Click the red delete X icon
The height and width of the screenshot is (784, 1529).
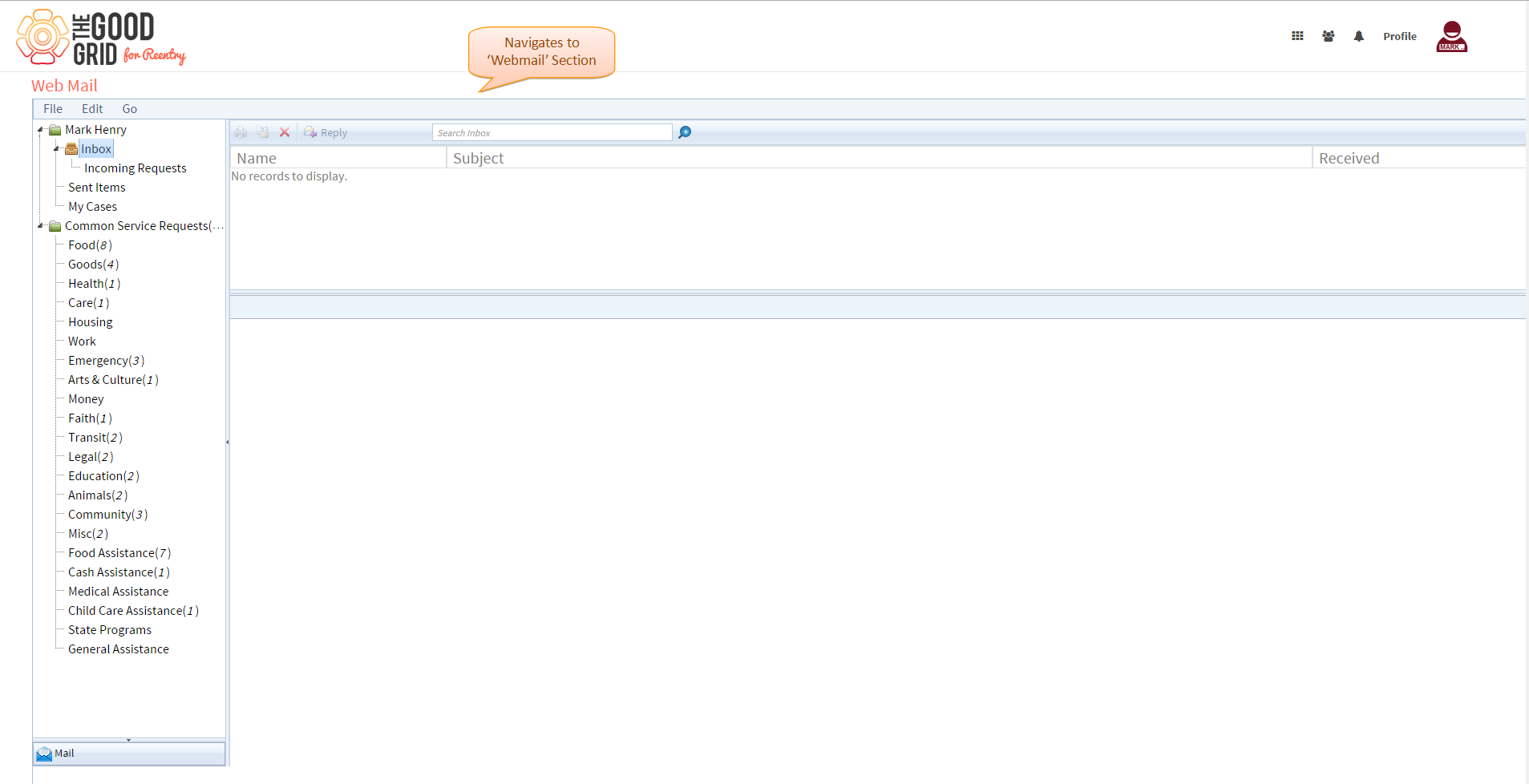(285, 132)
